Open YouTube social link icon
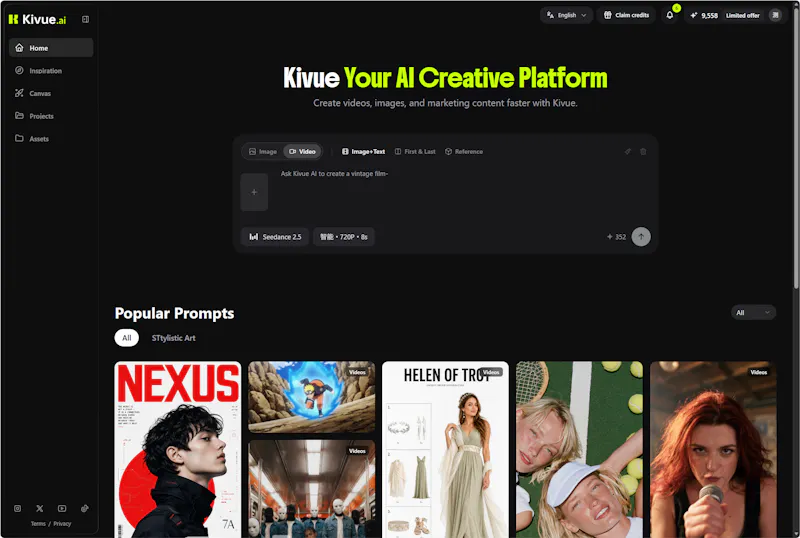This screenshot has height=538, width=800. pos(62,508)
